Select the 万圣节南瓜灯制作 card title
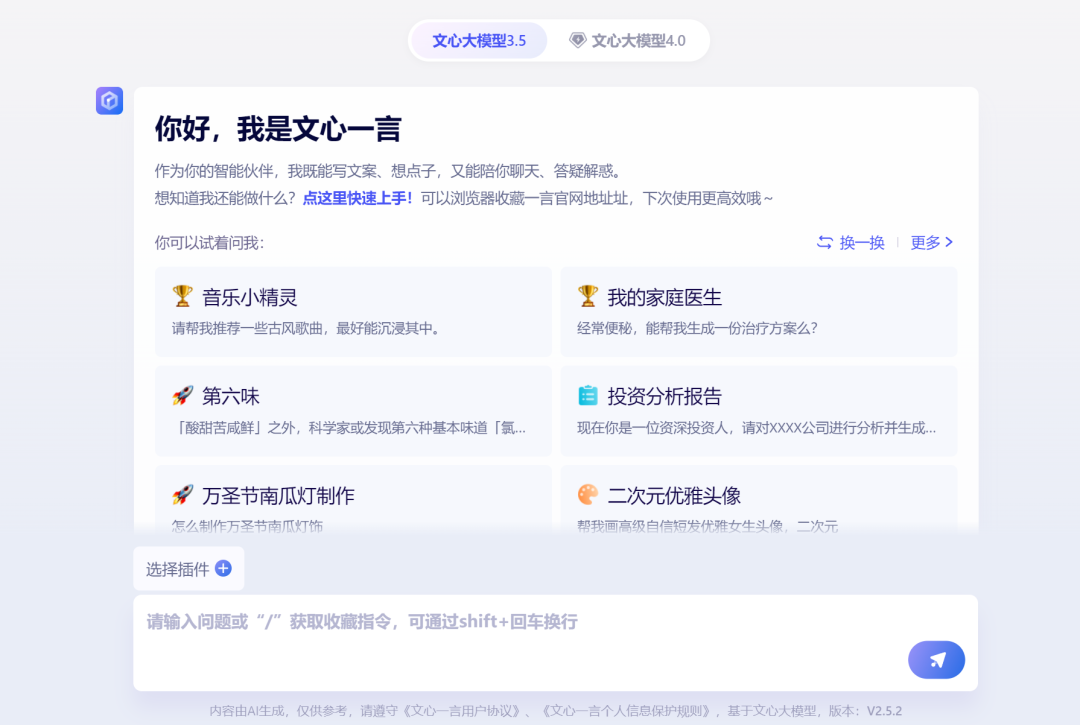Image resolution: width=1080 pixels, height=725 pixels. [x=278, y=496]
